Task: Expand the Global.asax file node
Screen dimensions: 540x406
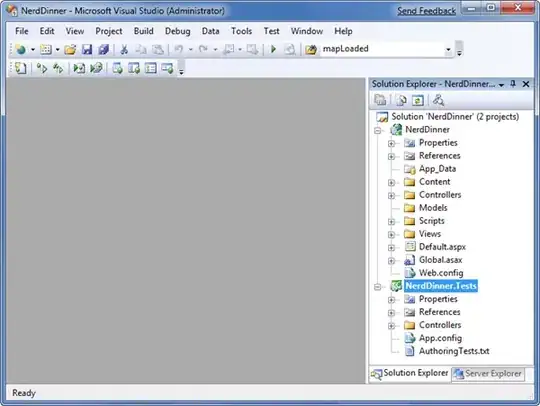Action: point(391,261)
